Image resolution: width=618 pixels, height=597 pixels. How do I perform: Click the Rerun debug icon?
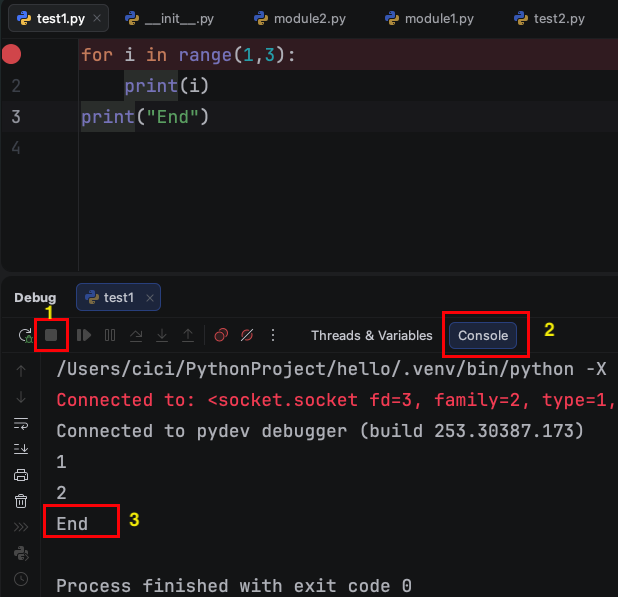pos(24,336)
